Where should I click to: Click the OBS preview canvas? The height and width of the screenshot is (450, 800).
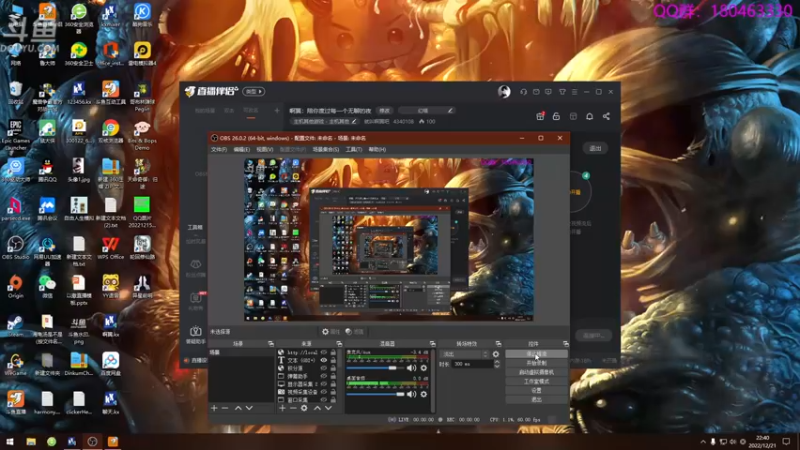(389, 239)
